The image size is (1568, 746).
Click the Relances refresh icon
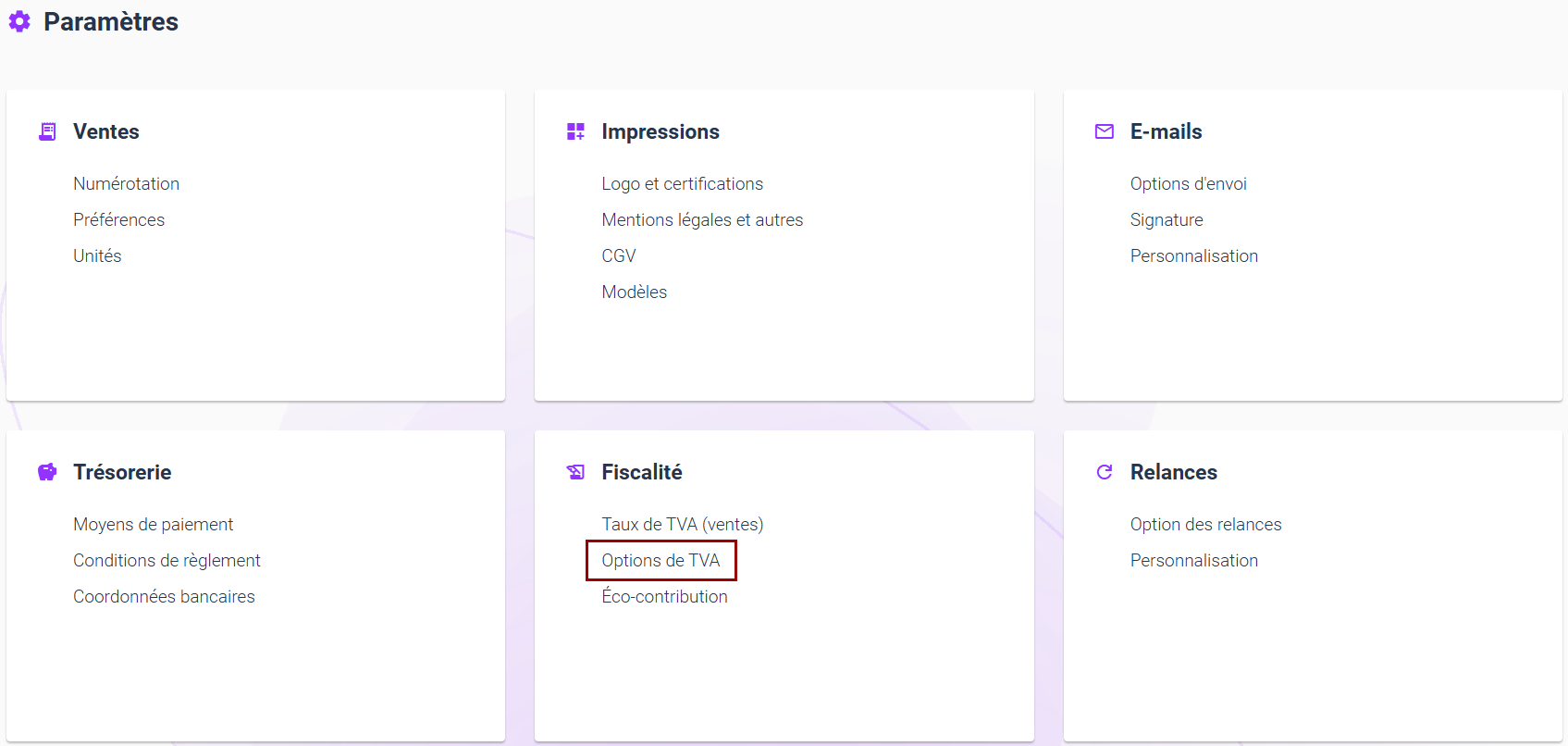1105,472
